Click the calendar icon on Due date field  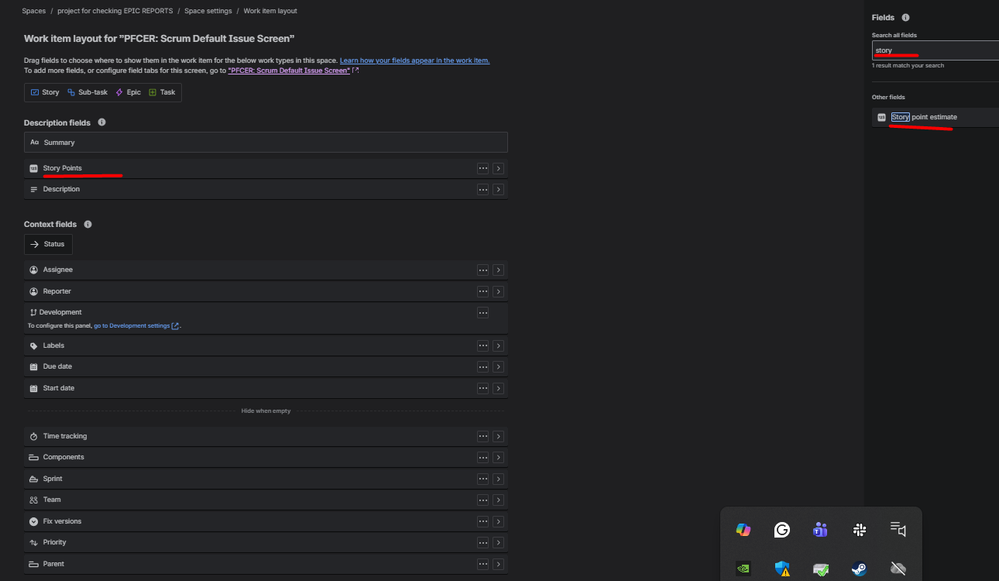(34, 366)
